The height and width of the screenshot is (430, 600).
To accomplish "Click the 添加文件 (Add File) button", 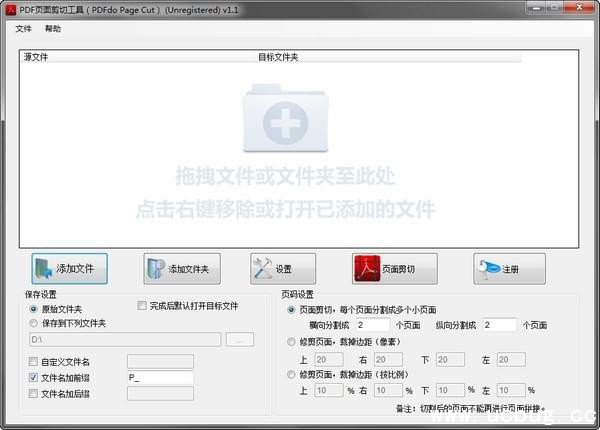I will pyautogui.click(x=69, y=268).
